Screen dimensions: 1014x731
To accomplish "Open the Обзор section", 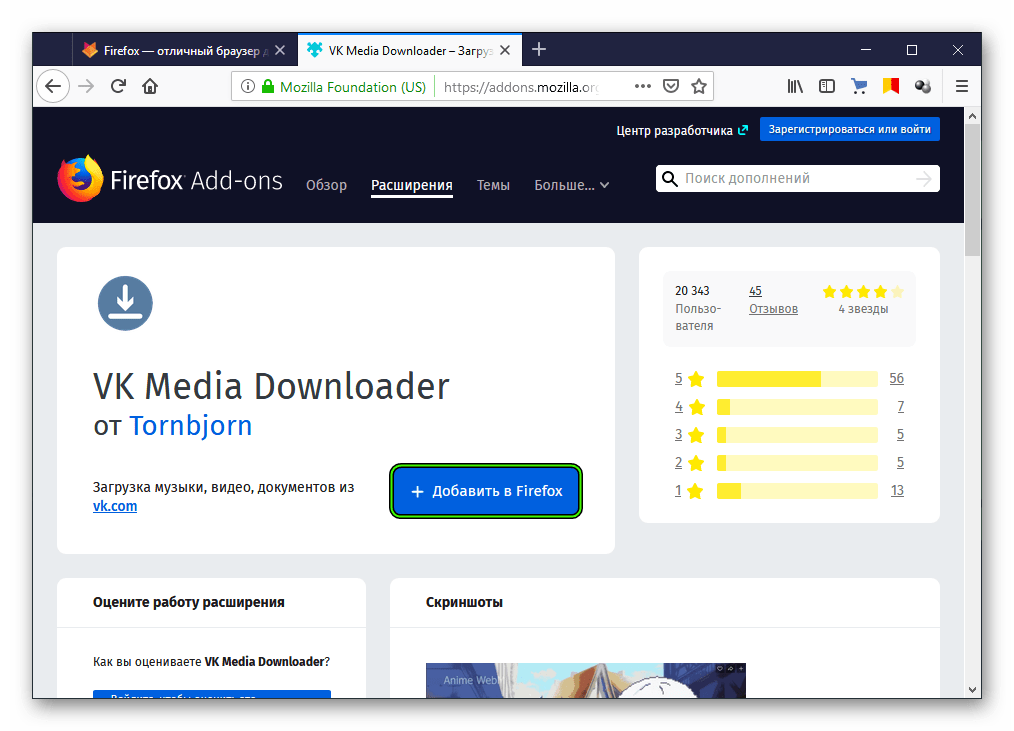I will (327, 185).
